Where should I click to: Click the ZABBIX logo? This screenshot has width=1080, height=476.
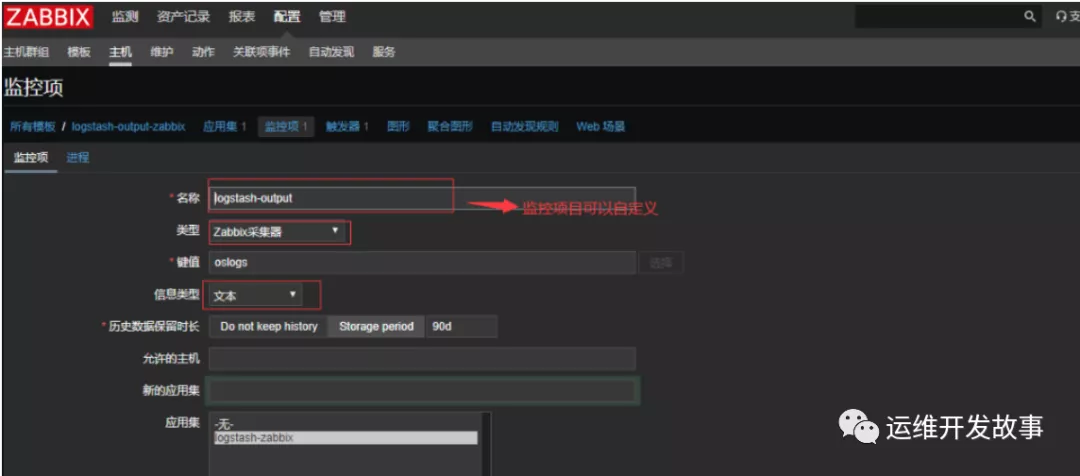point(48,17)
